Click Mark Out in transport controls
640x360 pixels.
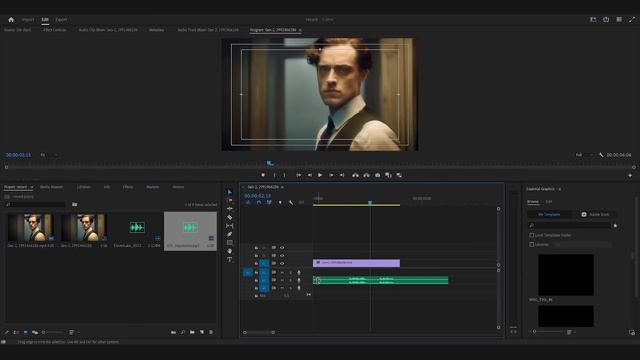(284, 175)
